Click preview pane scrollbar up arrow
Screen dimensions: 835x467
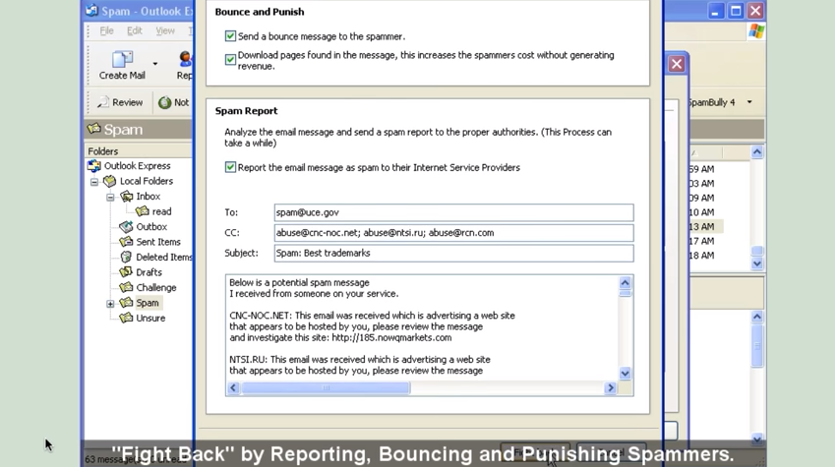[757, 317]
